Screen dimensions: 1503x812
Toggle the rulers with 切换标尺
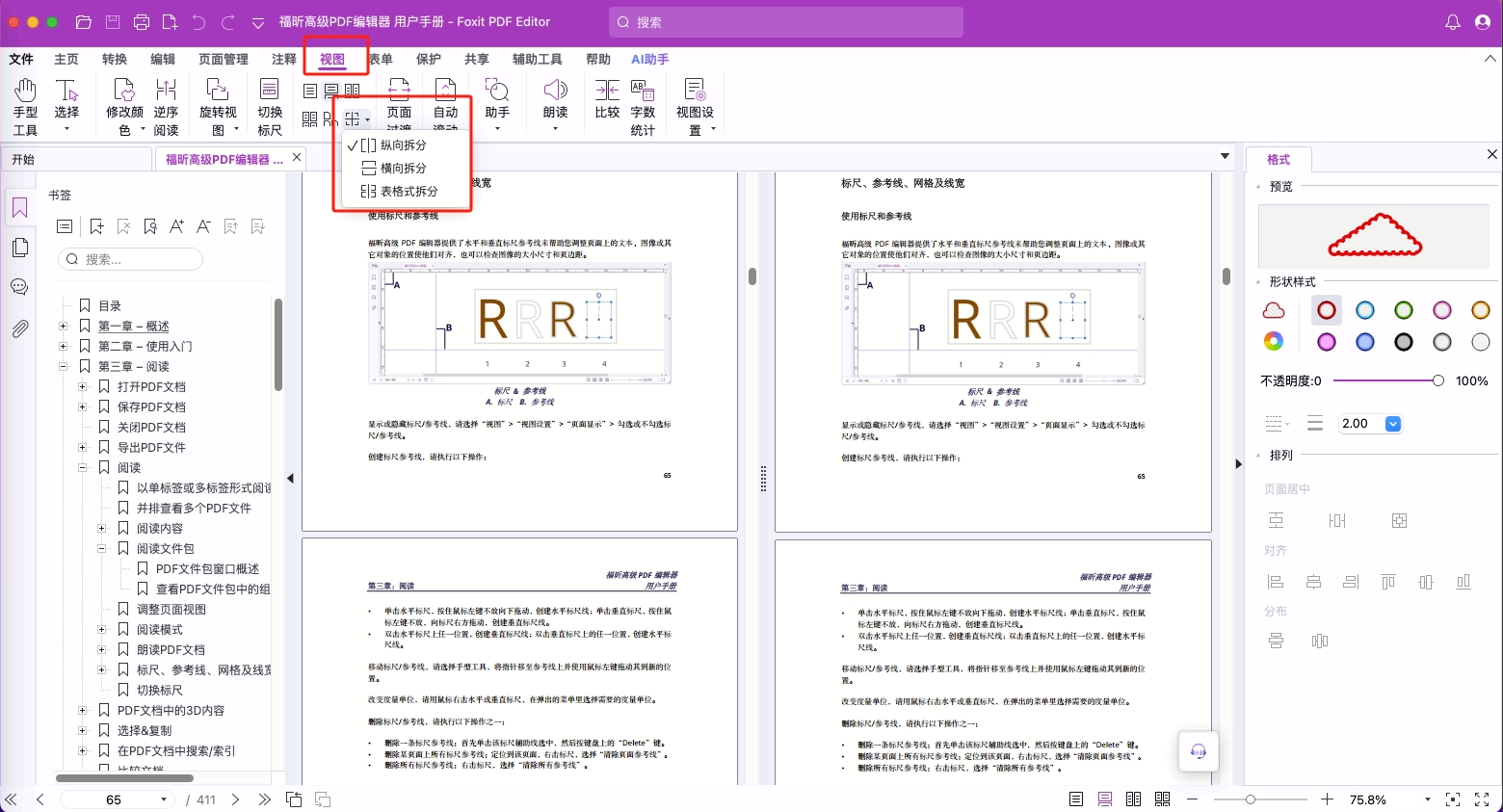270,106
